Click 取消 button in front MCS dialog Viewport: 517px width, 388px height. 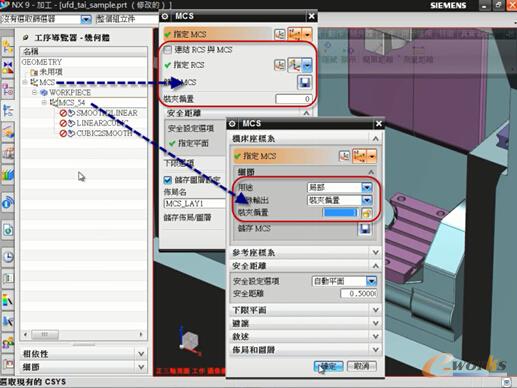tap(362, 366)
